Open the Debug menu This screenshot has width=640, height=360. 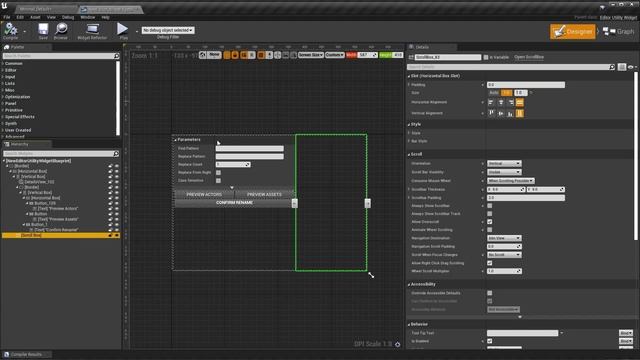pyautogui.click(x=68, y=17)
